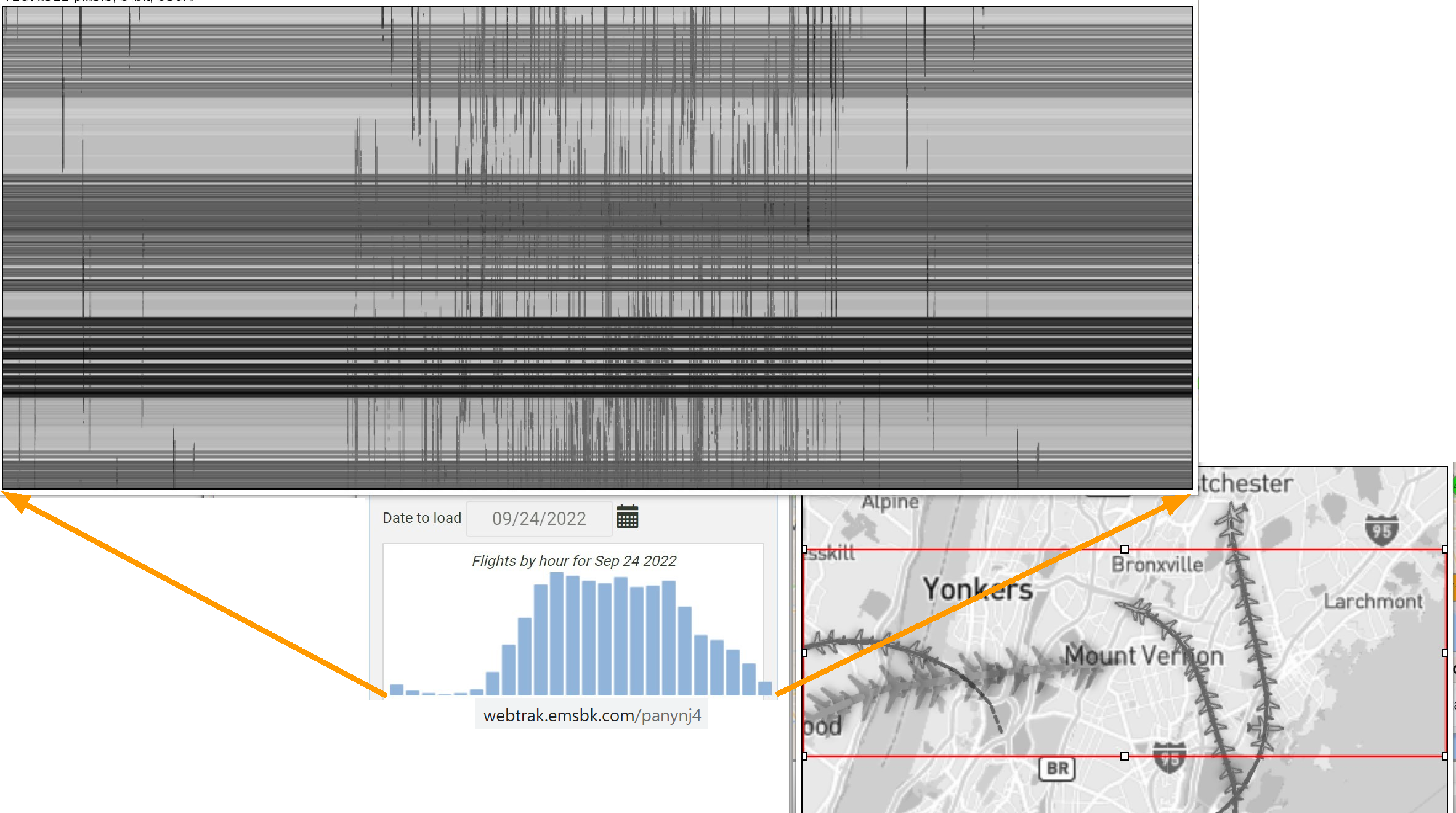Open the calendar date picker icon

627,517
